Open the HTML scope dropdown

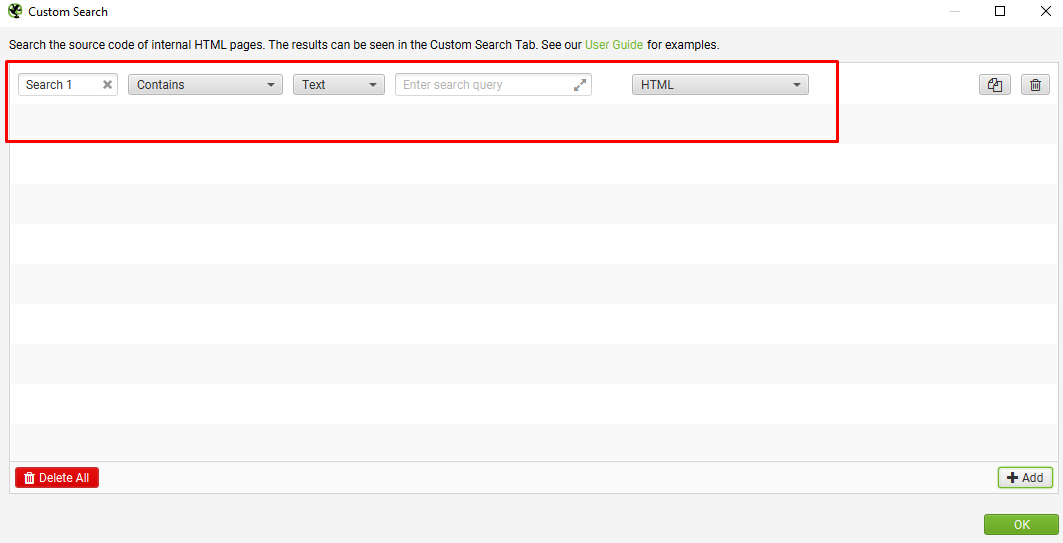(720, 85)
